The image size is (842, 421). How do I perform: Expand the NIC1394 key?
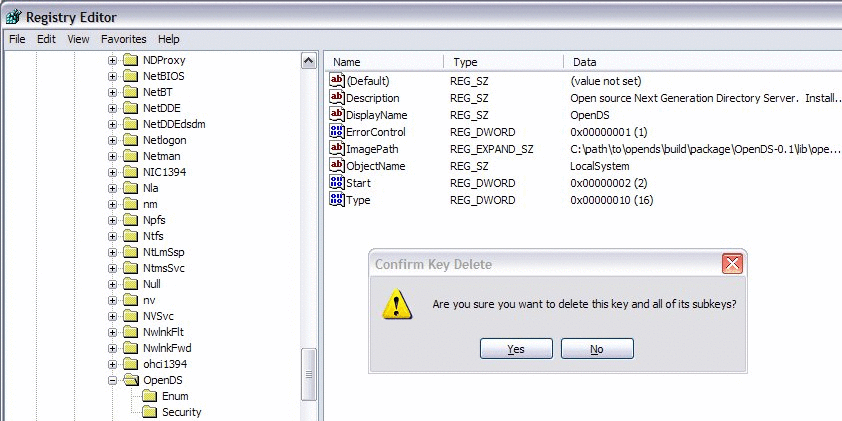click(112, 172)
